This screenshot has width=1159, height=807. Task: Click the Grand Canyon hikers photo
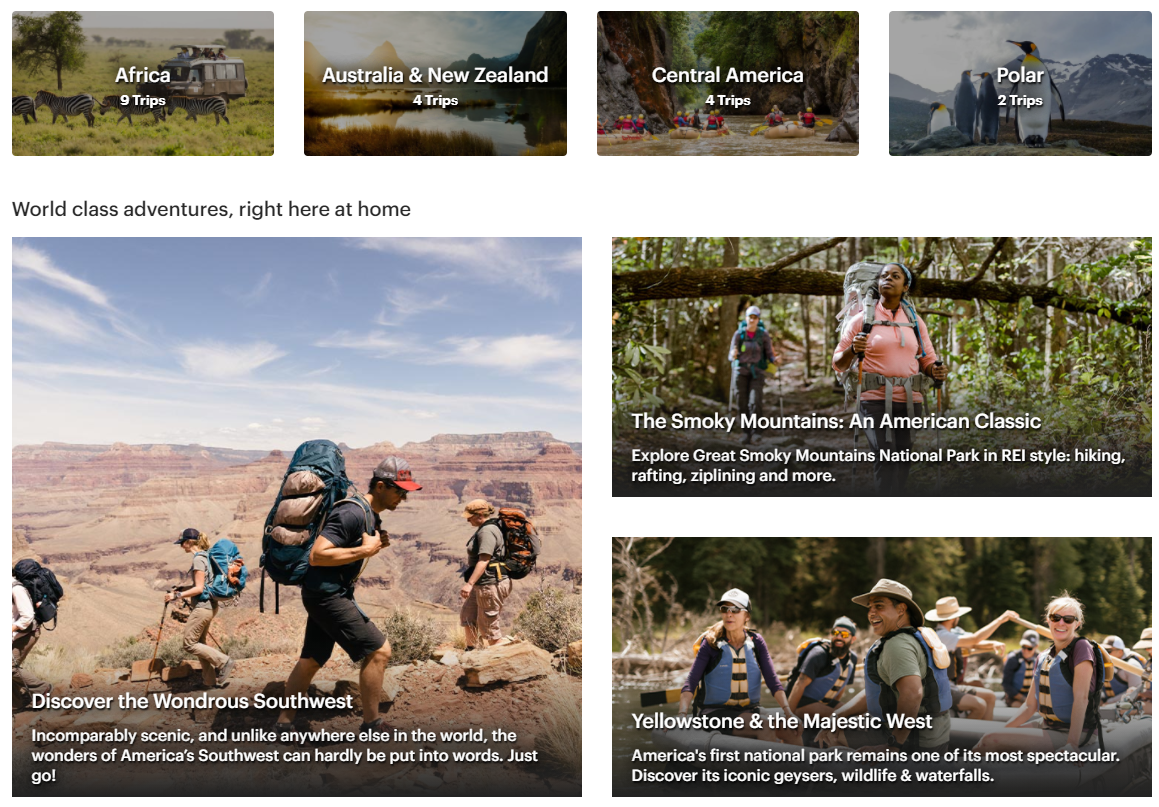[x=296, y=458]
